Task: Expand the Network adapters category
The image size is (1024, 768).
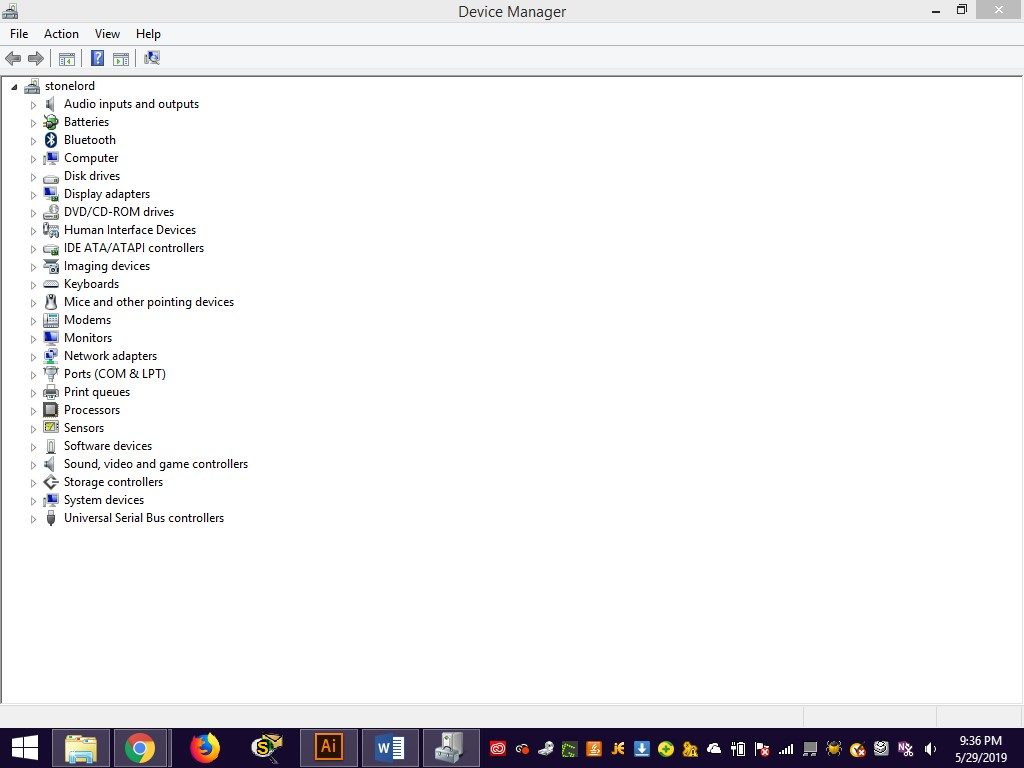Action: click(33, 357)
